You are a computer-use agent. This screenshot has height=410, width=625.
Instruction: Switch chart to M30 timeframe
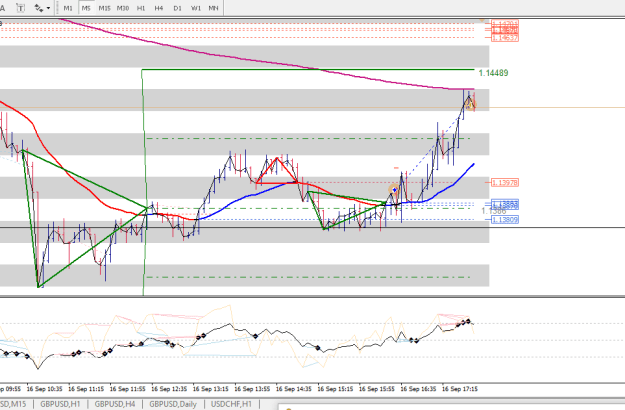[123, 8]
